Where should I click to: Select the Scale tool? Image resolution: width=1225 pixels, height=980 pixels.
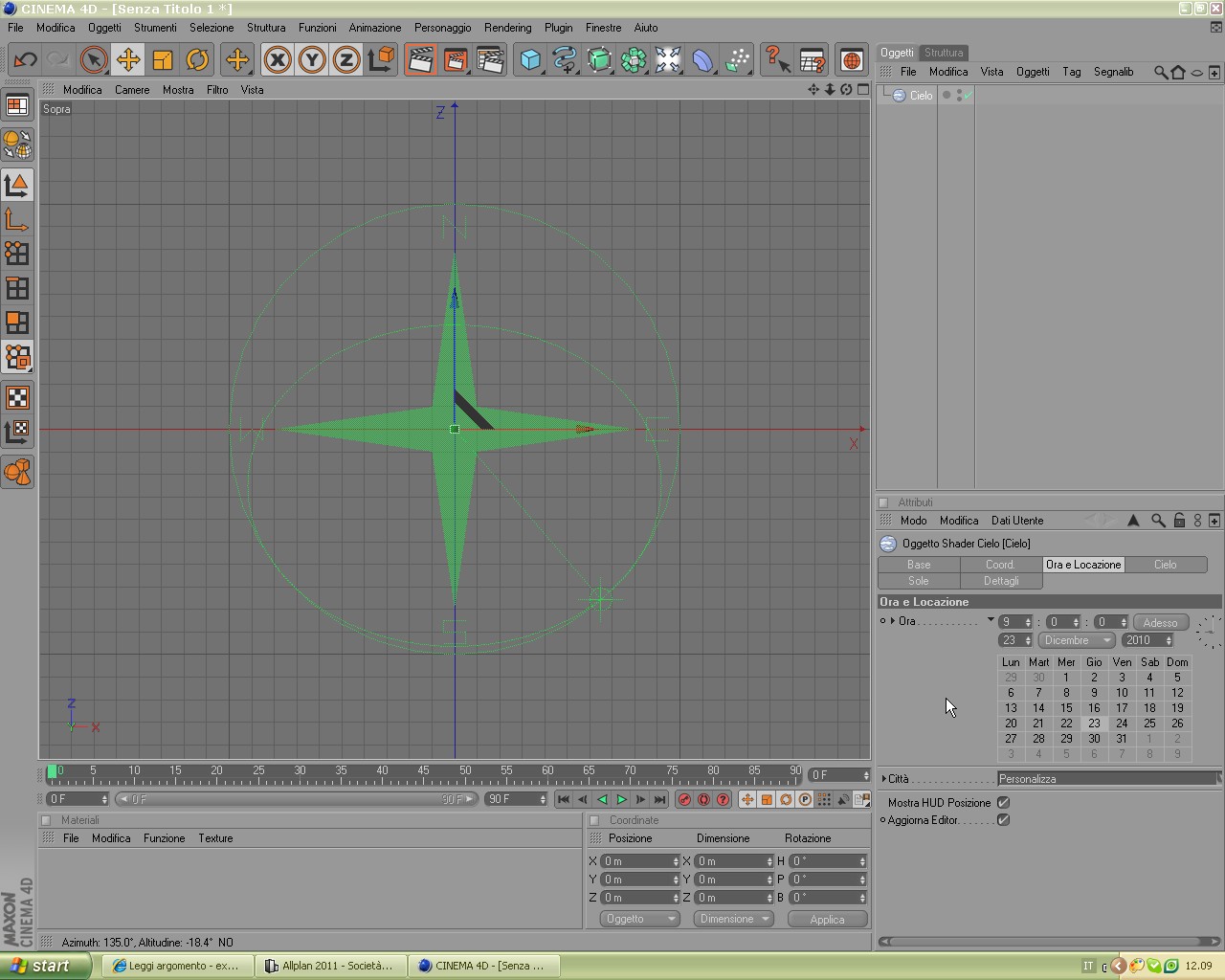coord(163,60)
